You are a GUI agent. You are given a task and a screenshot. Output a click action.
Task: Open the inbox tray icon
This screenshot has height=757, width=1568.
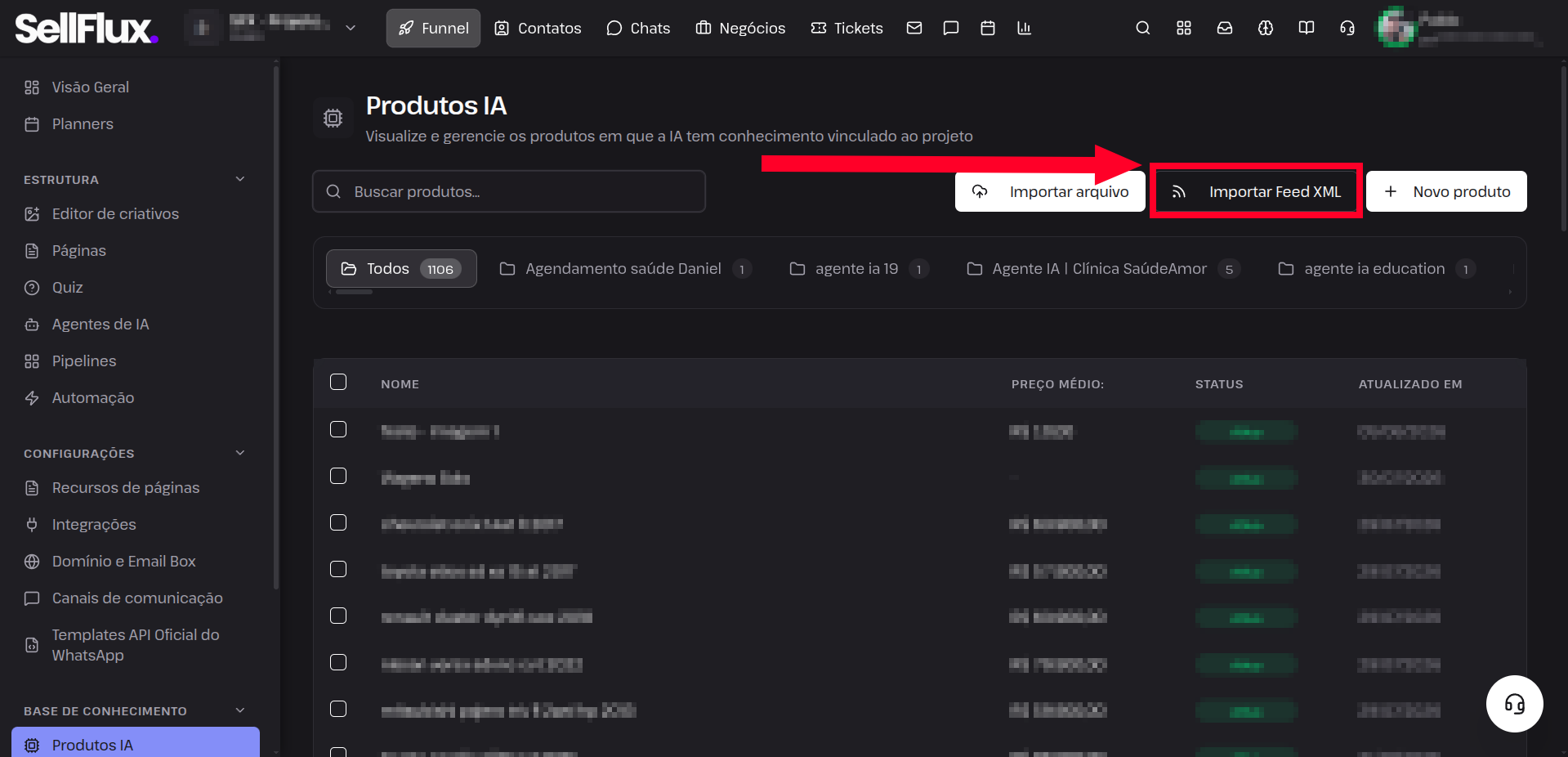[1225, 28]
